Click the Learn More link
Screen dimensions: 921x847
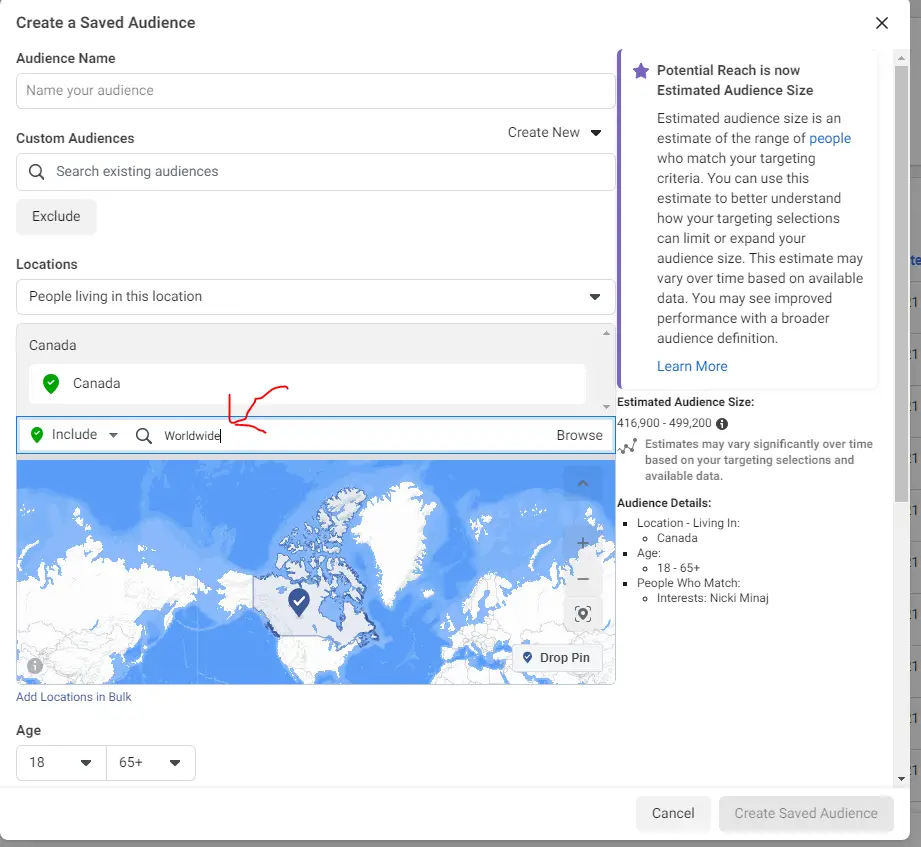click(692, 367)
